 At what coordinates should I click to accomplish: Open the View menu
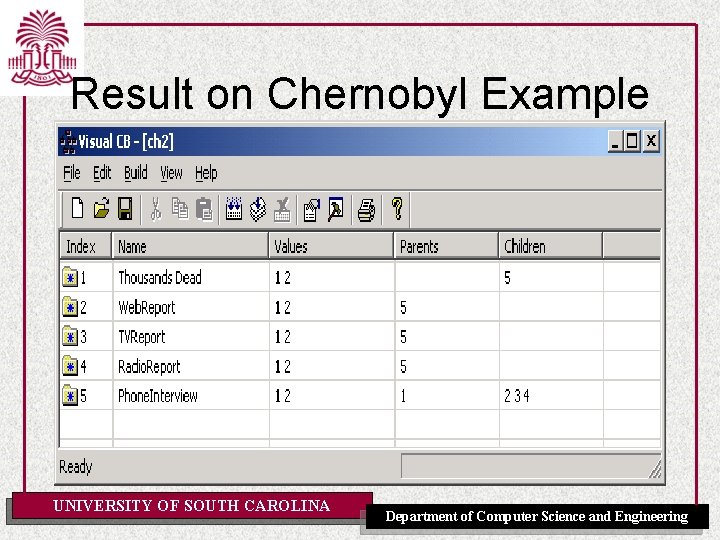pos(171,173)
